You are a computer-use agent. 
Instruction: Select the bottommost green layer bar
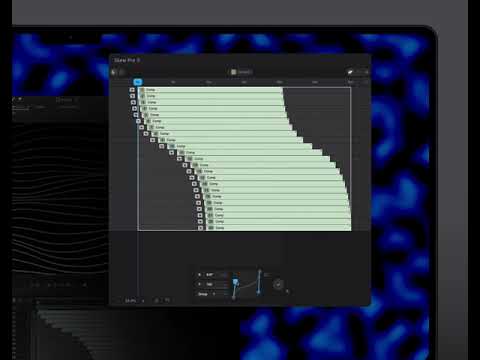point(278,228)
